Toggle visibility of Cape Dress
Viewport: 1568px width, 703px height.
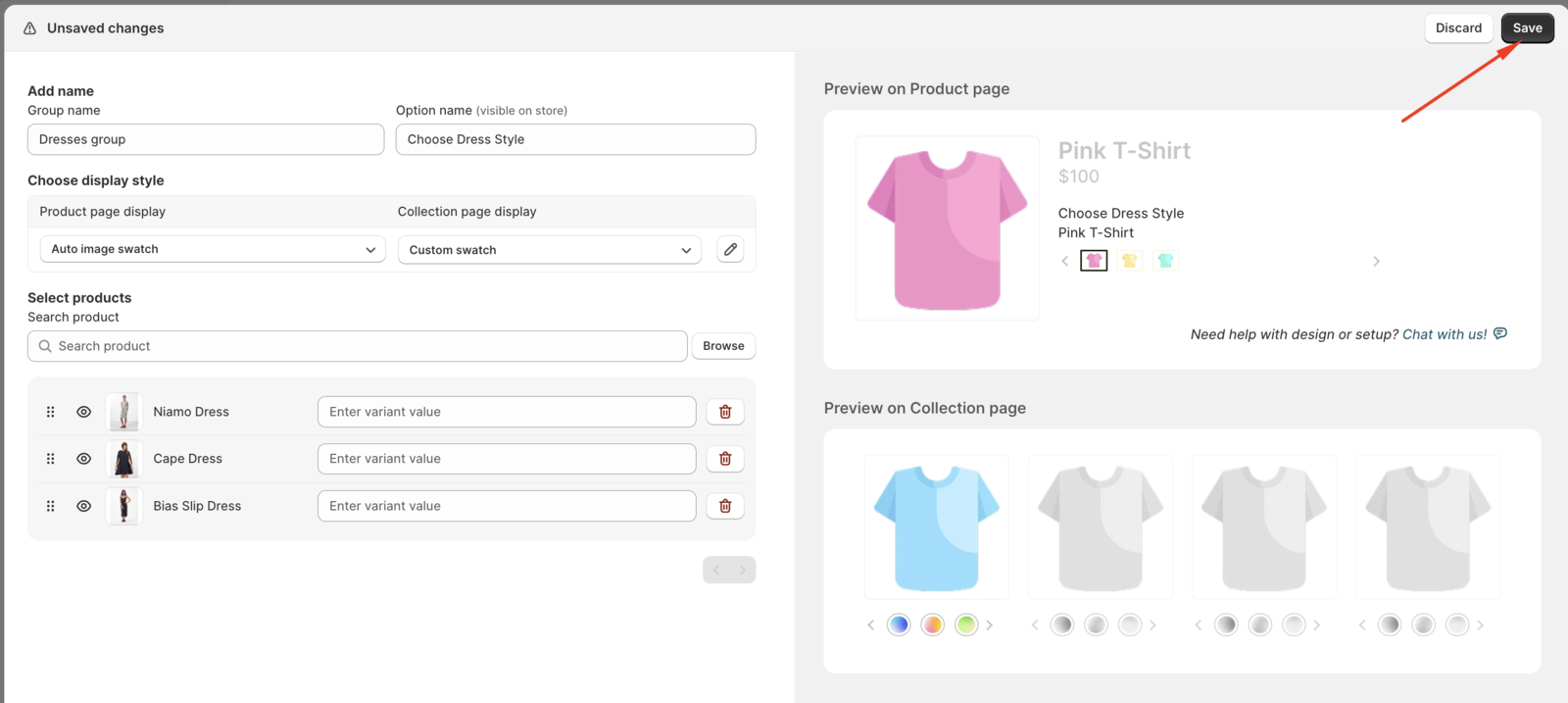83,459
